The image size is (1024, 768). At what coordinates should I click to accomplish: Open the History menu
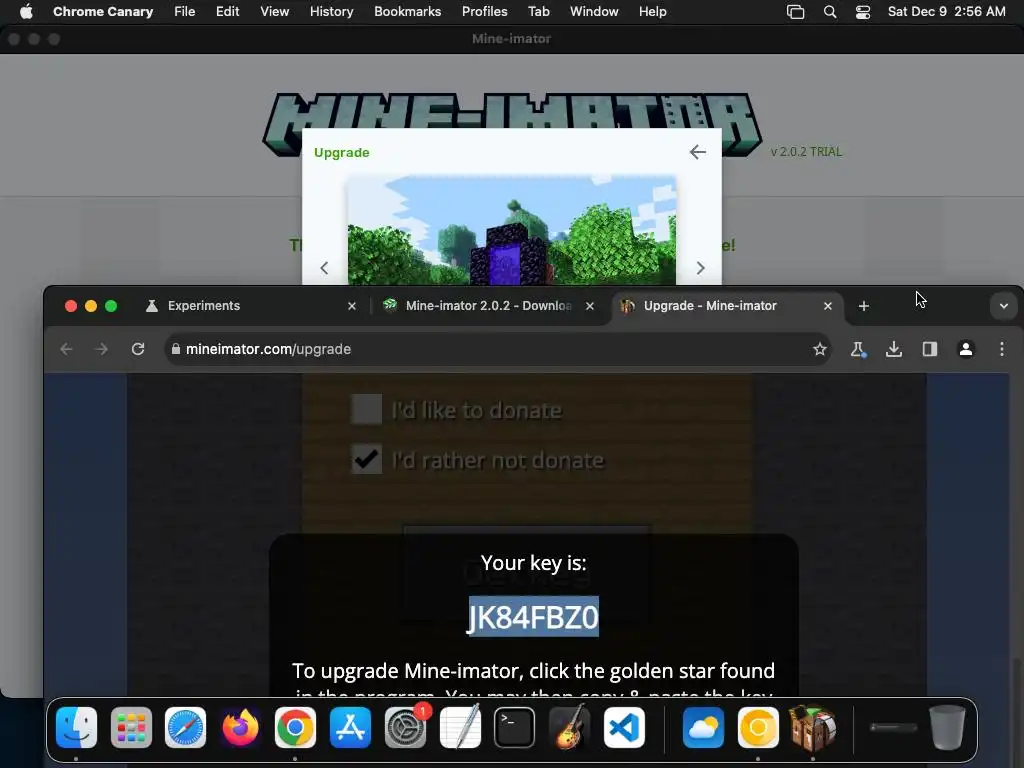click(x=331, y=12)
